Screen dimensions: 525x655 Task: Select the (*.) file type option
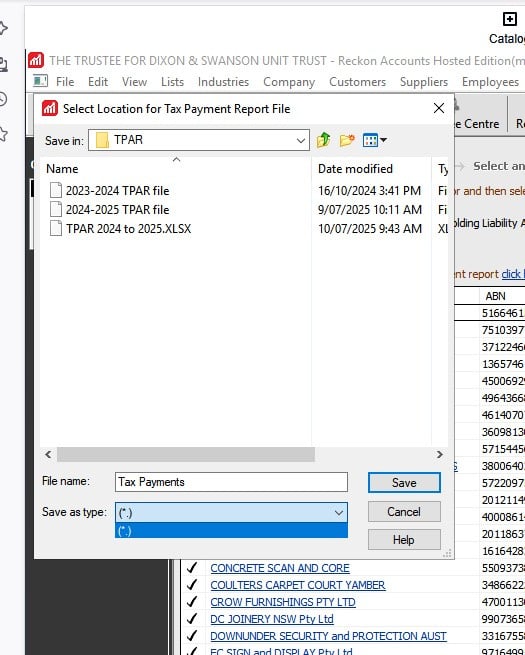click(231, 531)
